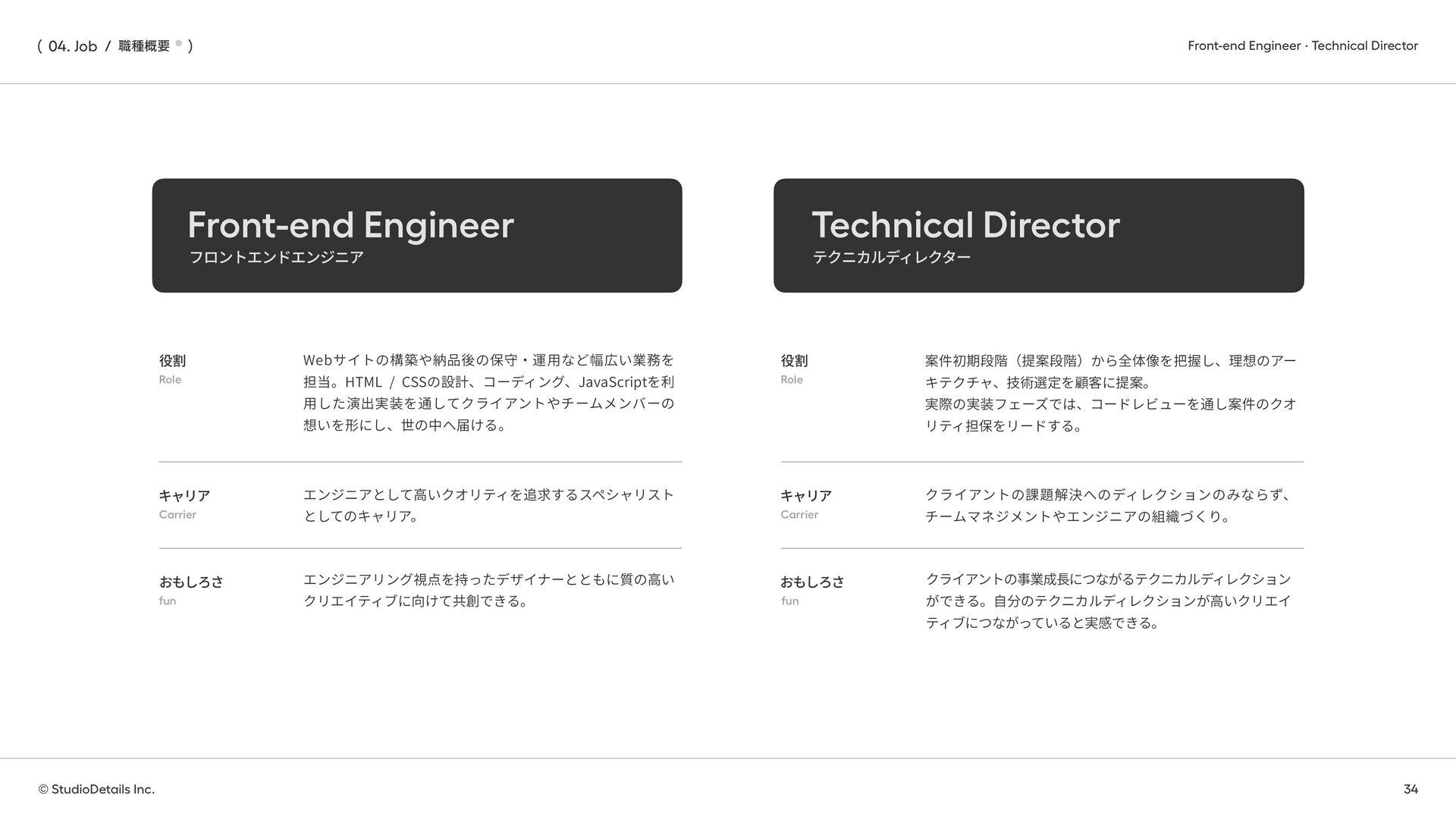Select the キャリア Carrier label under Front-end Engineer
The width and height of the screenshot is (1456, 819).
(x=184, y=504)
